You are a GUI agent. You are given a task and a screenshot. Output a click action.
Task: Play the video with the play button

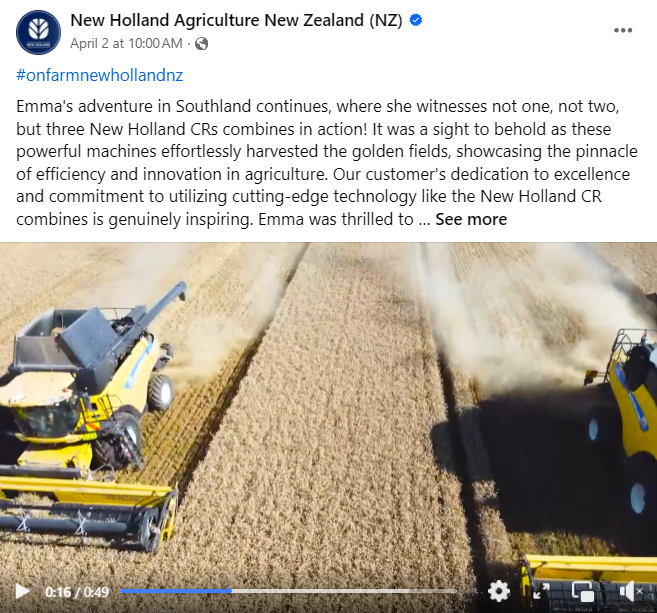point(22,591)
